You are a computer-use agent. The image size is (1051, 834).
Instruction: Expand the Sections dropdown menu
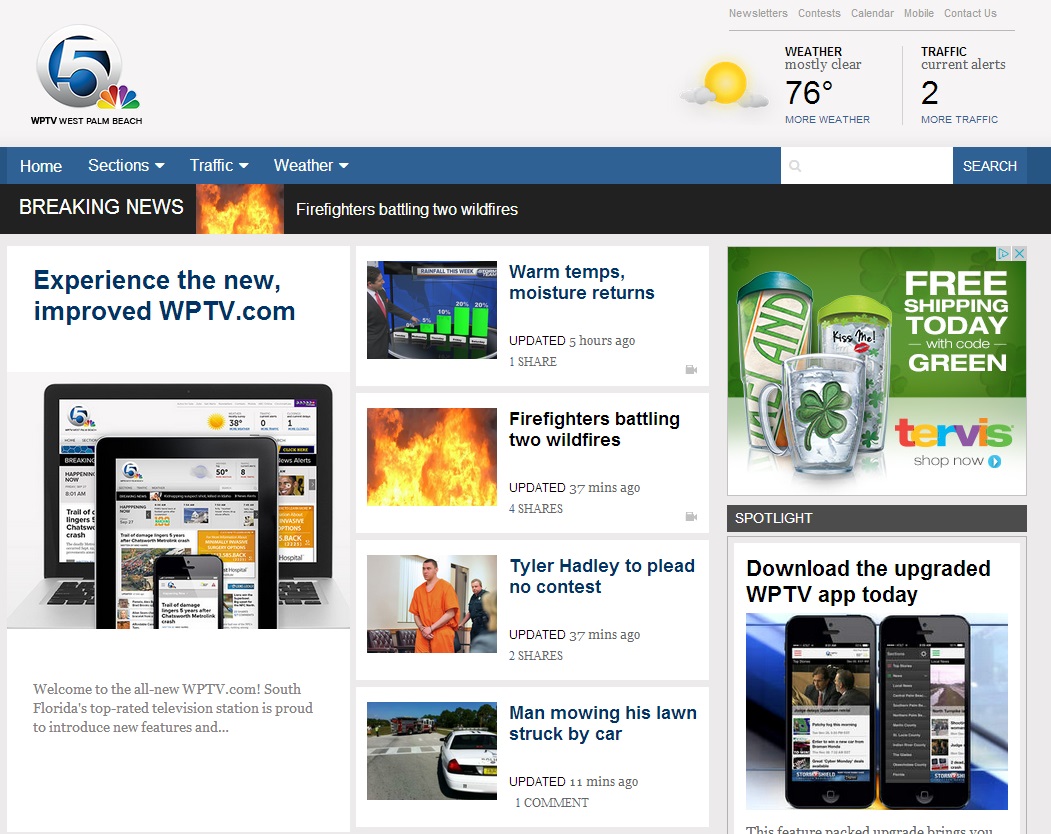tap(126, 166)
